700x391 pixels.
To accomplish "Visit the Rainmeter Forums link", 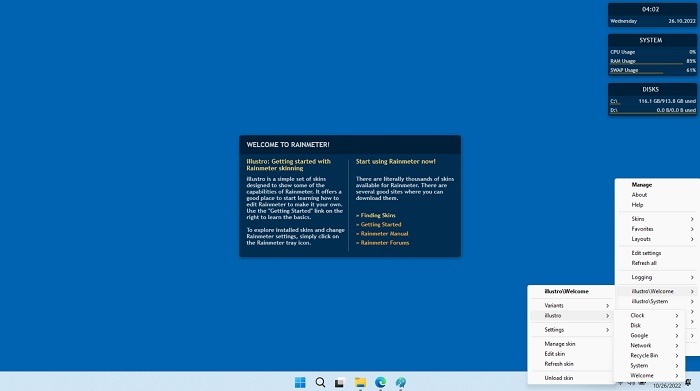I will pyautogui.click(x=383, y=243).
